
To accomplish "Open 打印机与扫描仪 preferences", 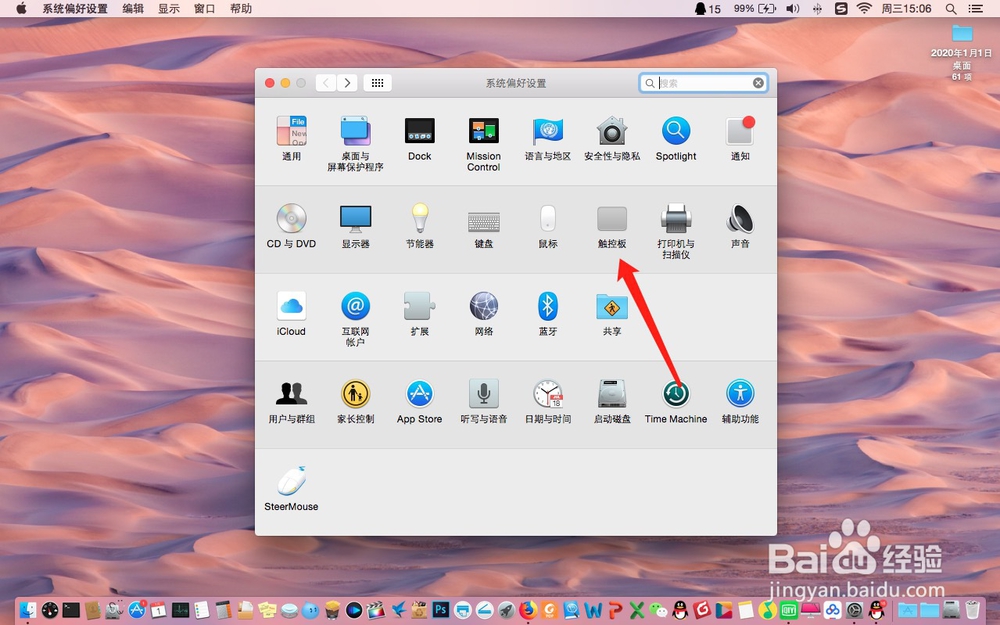I will tap(676, 231).
